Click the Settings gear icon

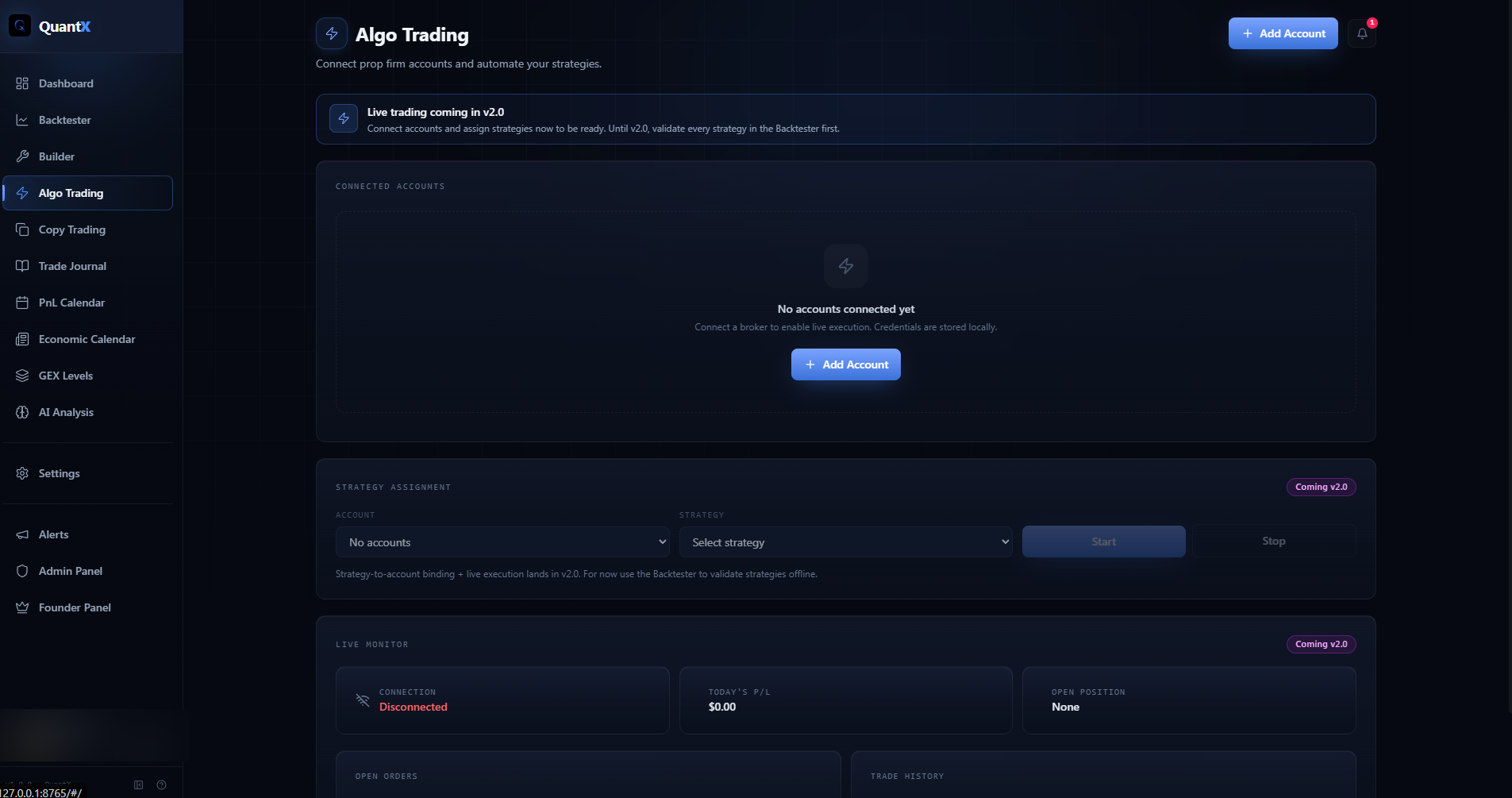tap(22, 473)
